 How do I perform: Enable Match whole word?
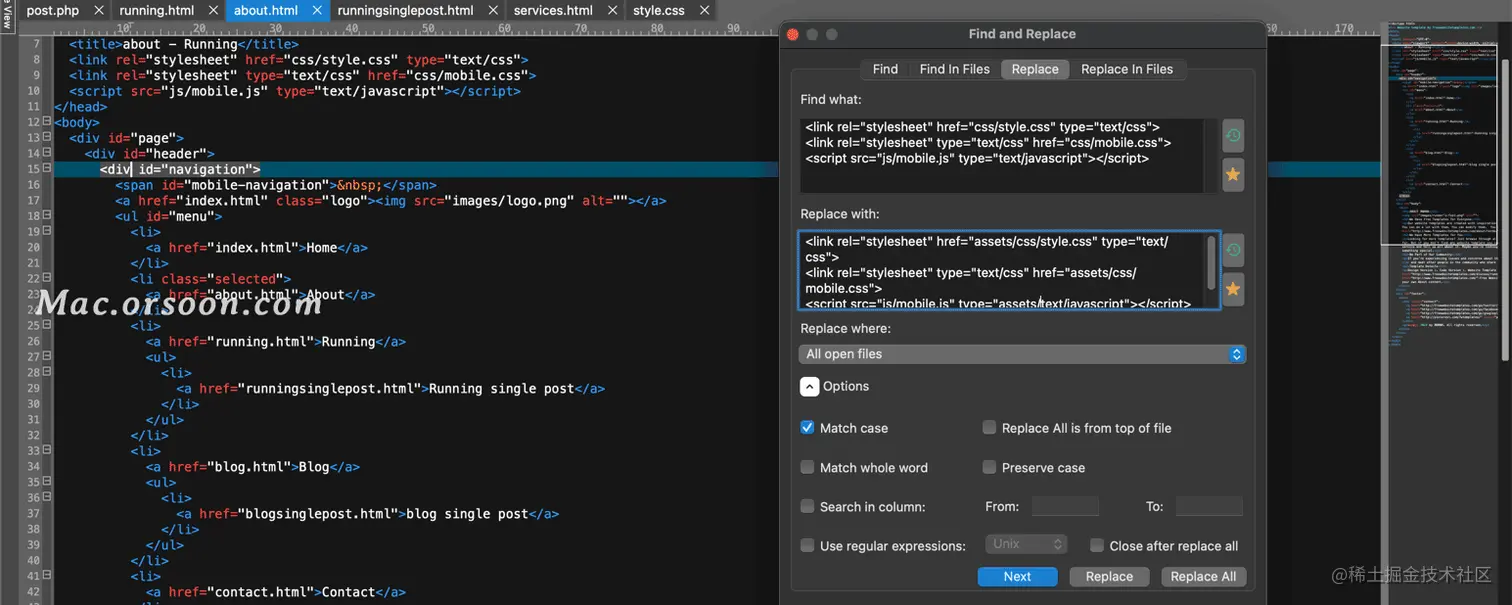click(807, 467)
